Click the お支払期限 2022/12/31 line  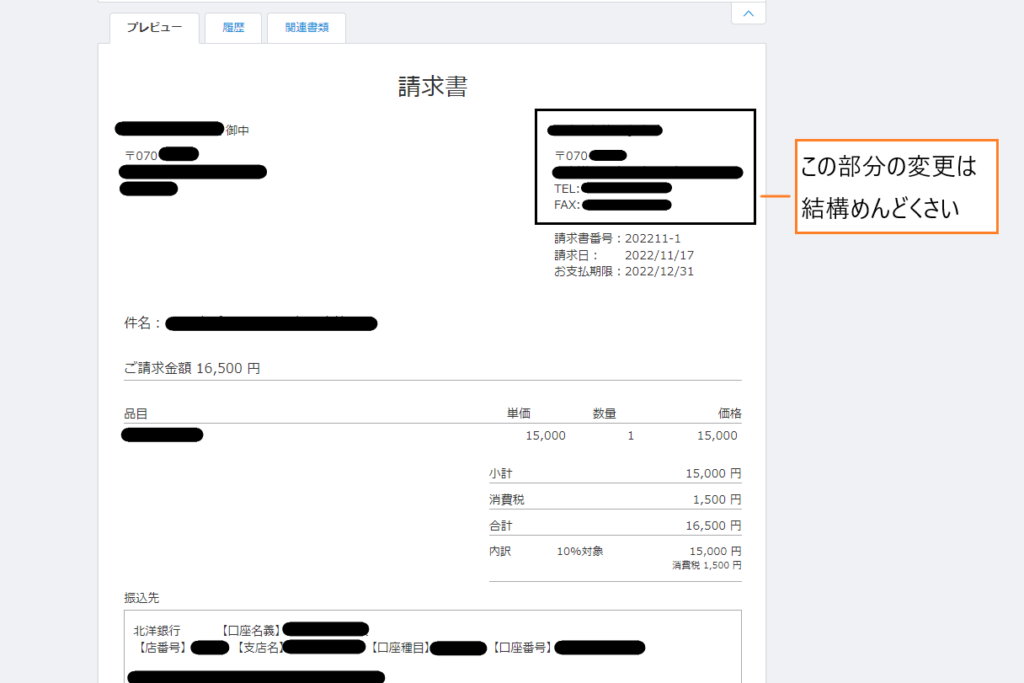[624, 271]
